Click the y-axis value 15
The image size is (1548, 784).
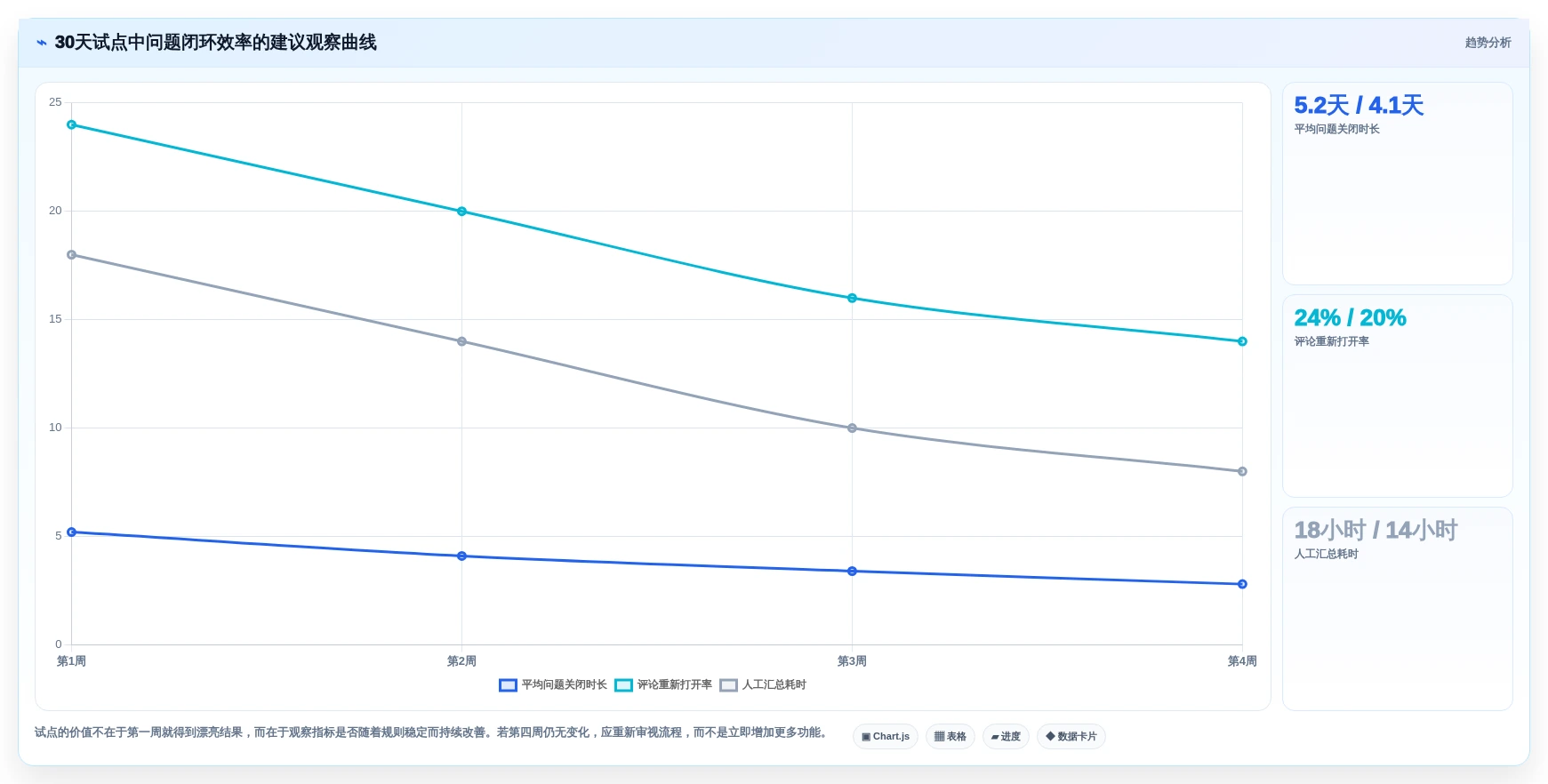(55, 319)
